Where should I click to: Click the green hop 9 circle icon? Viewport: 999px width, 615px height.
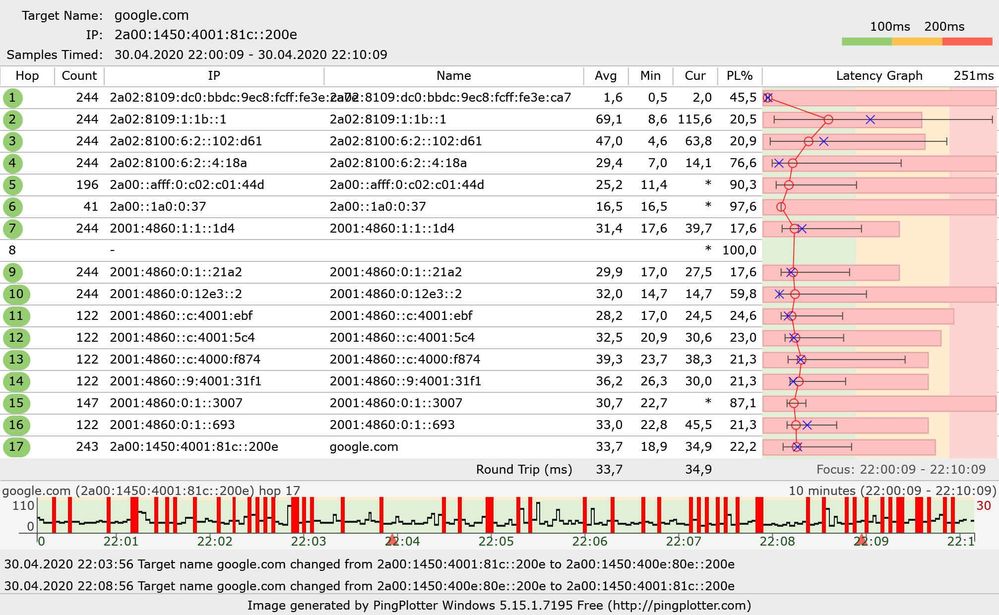click(x=13, y=273)
